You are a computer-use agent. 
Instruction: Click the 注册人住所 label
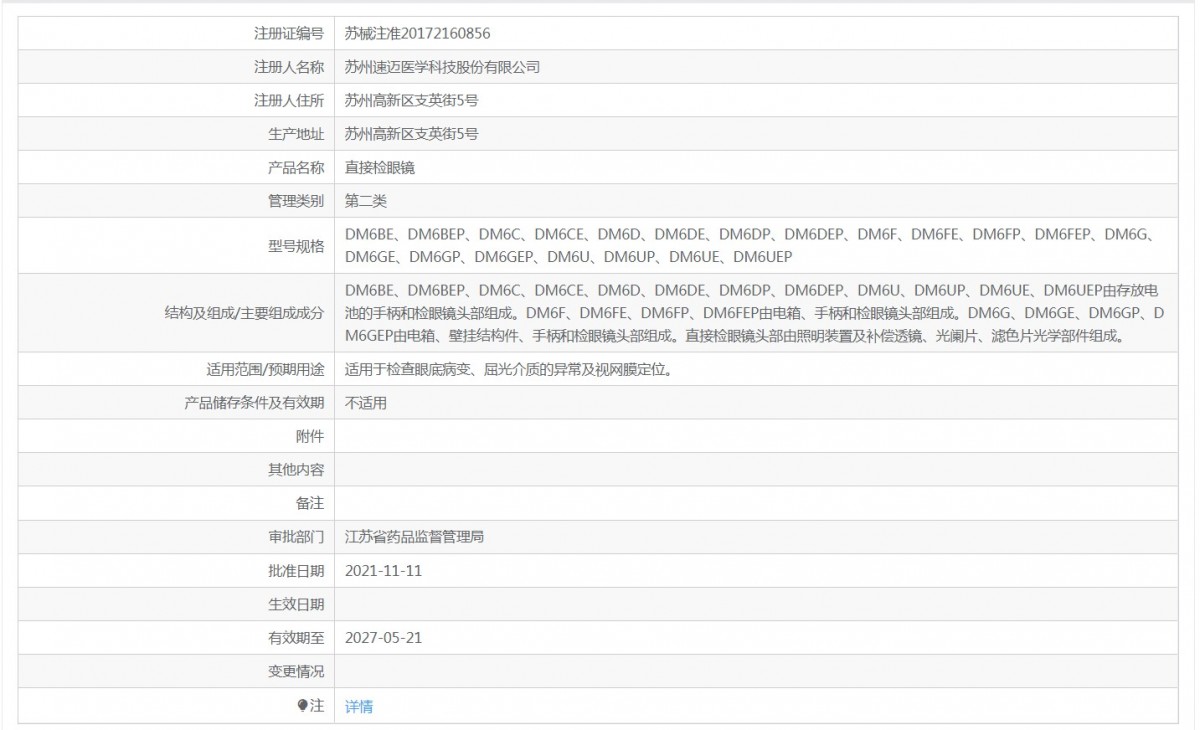point(289,100)
